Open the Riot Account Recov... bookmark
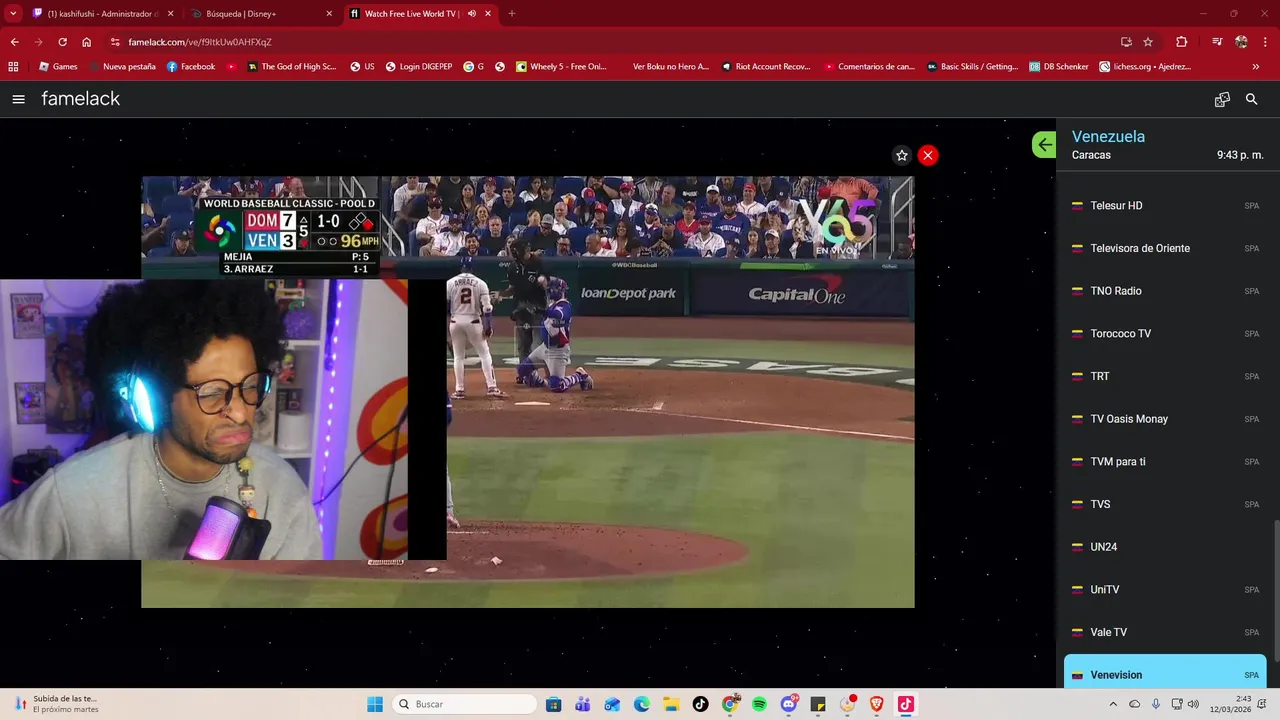The width and height of the screenshot is (1280, 720). 765,67
